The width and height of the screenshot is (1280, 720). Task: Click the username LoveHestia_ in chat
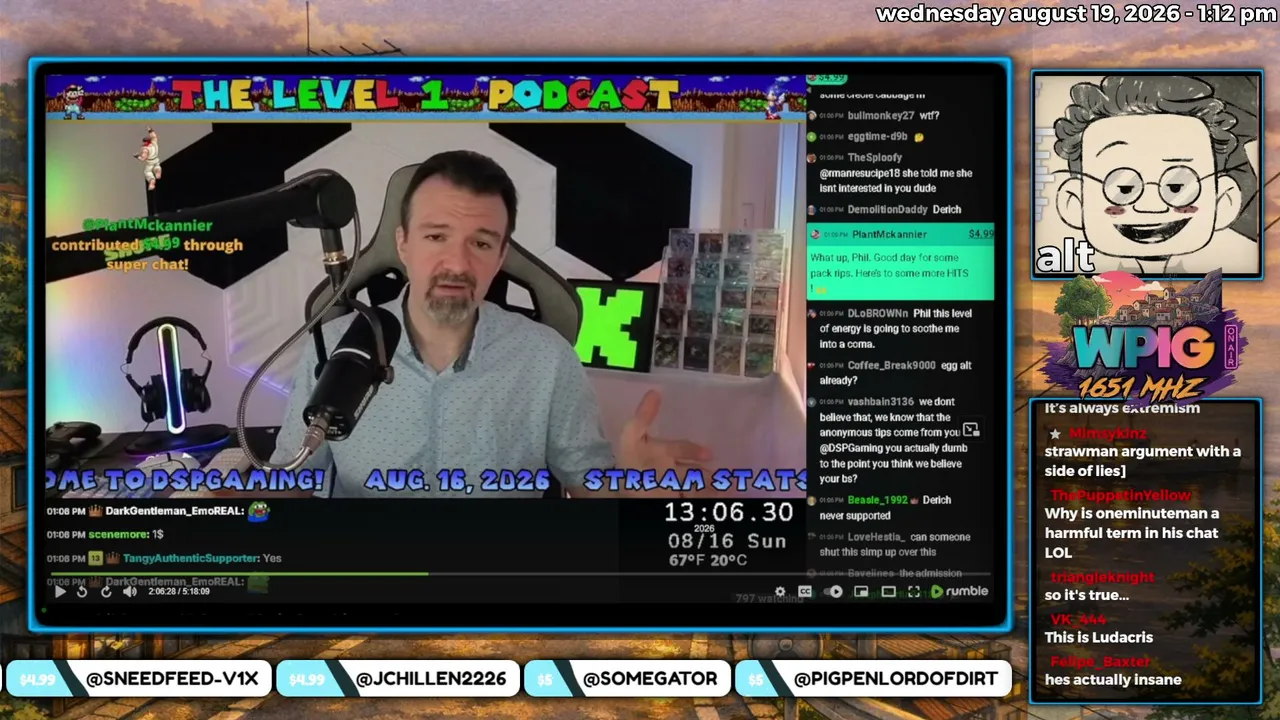(x=876, y=537)
